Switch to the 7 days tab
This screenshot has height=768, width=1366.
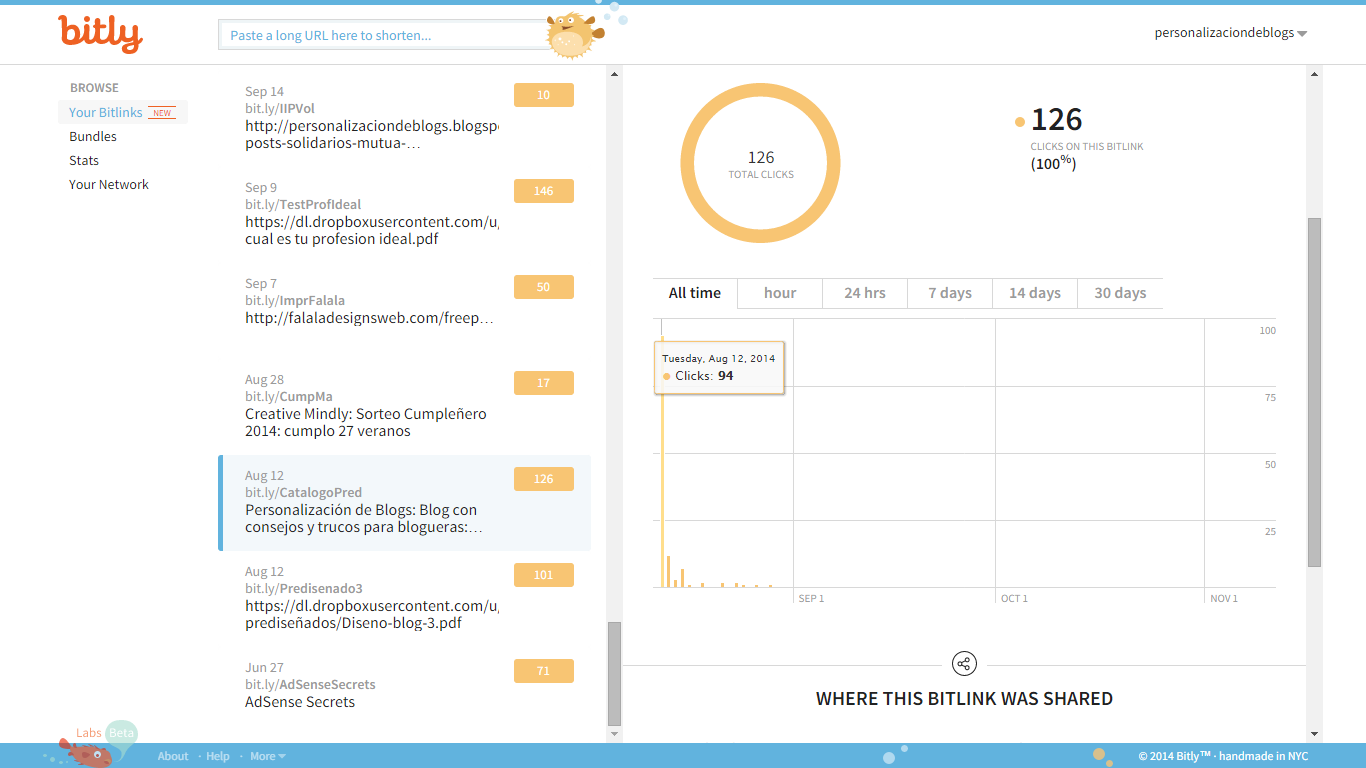(950, 293)
